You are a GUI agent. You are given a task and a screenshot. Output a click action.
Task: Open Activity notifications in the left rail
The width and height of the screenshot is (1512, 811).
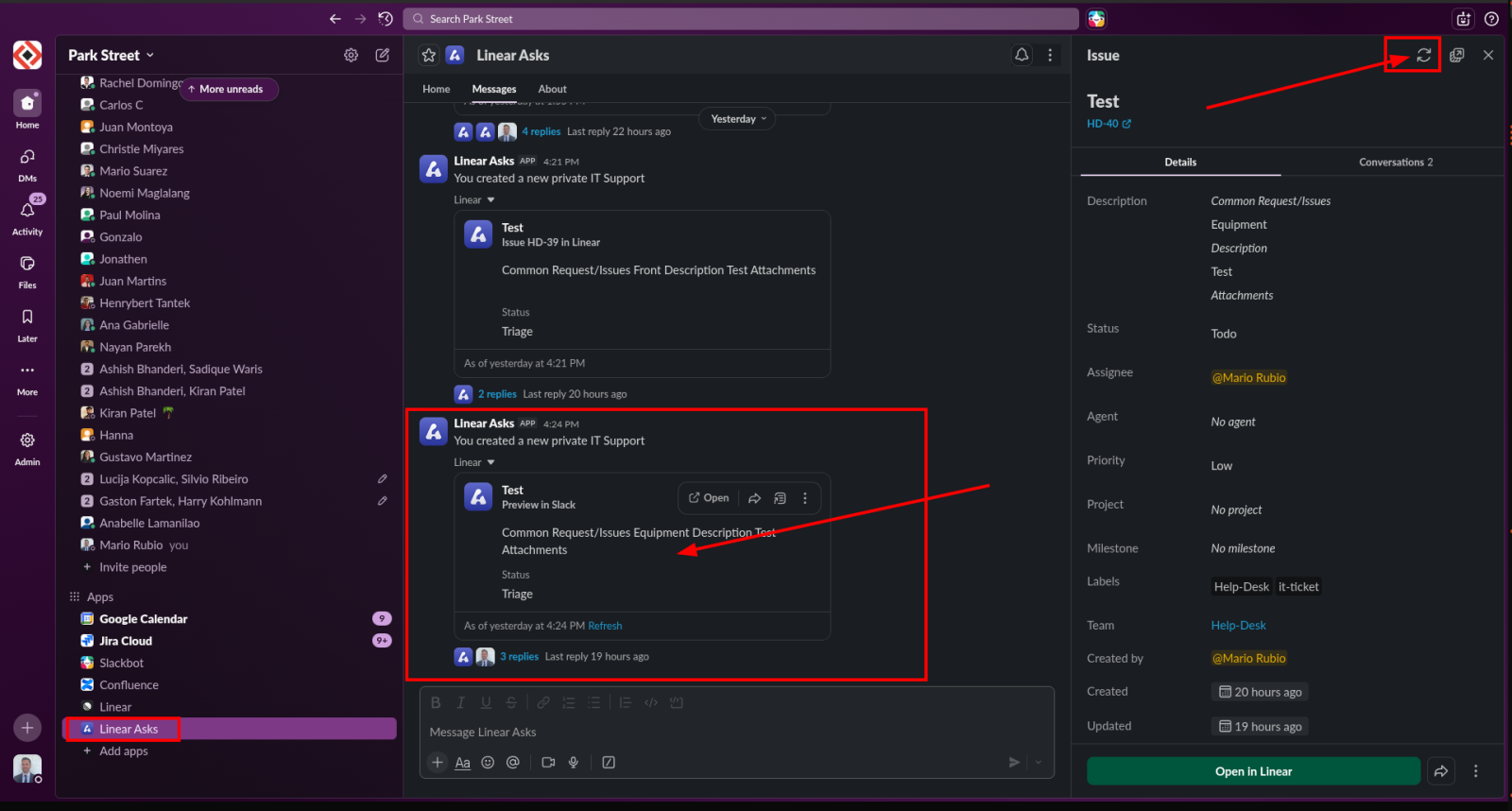27,216
